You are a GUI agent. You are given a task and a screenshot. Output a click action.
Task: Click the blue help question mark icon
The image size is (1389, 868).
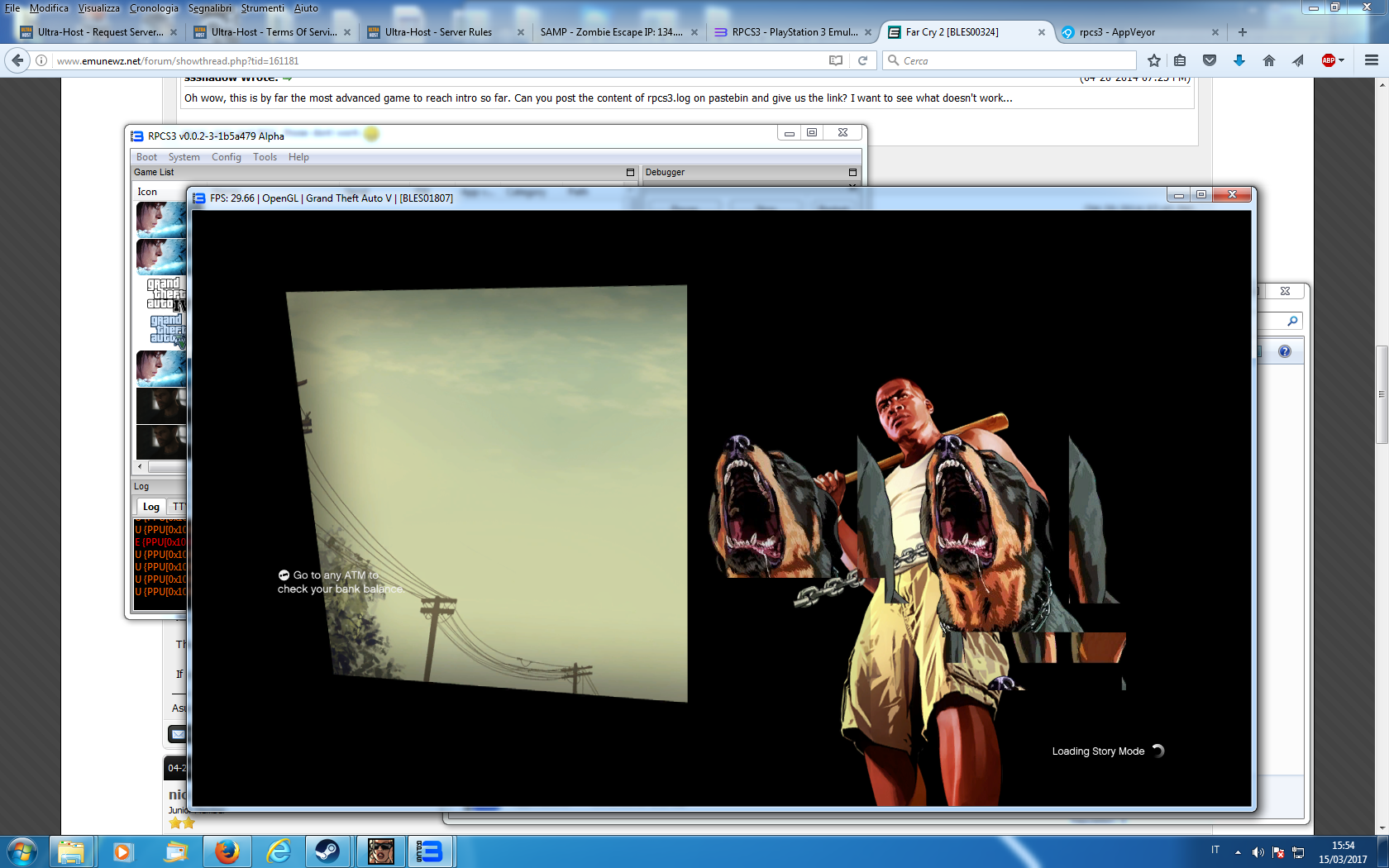[1284, 351]
